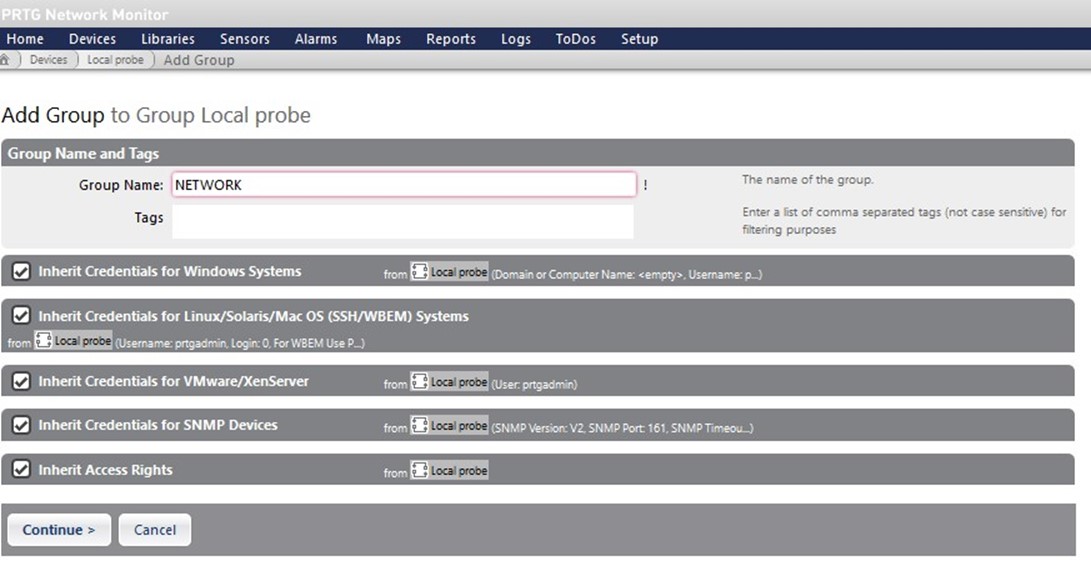The width and height of the screenshot is (1091, 566).
Task: Open the Home menu
Action: tap(25, 39)
